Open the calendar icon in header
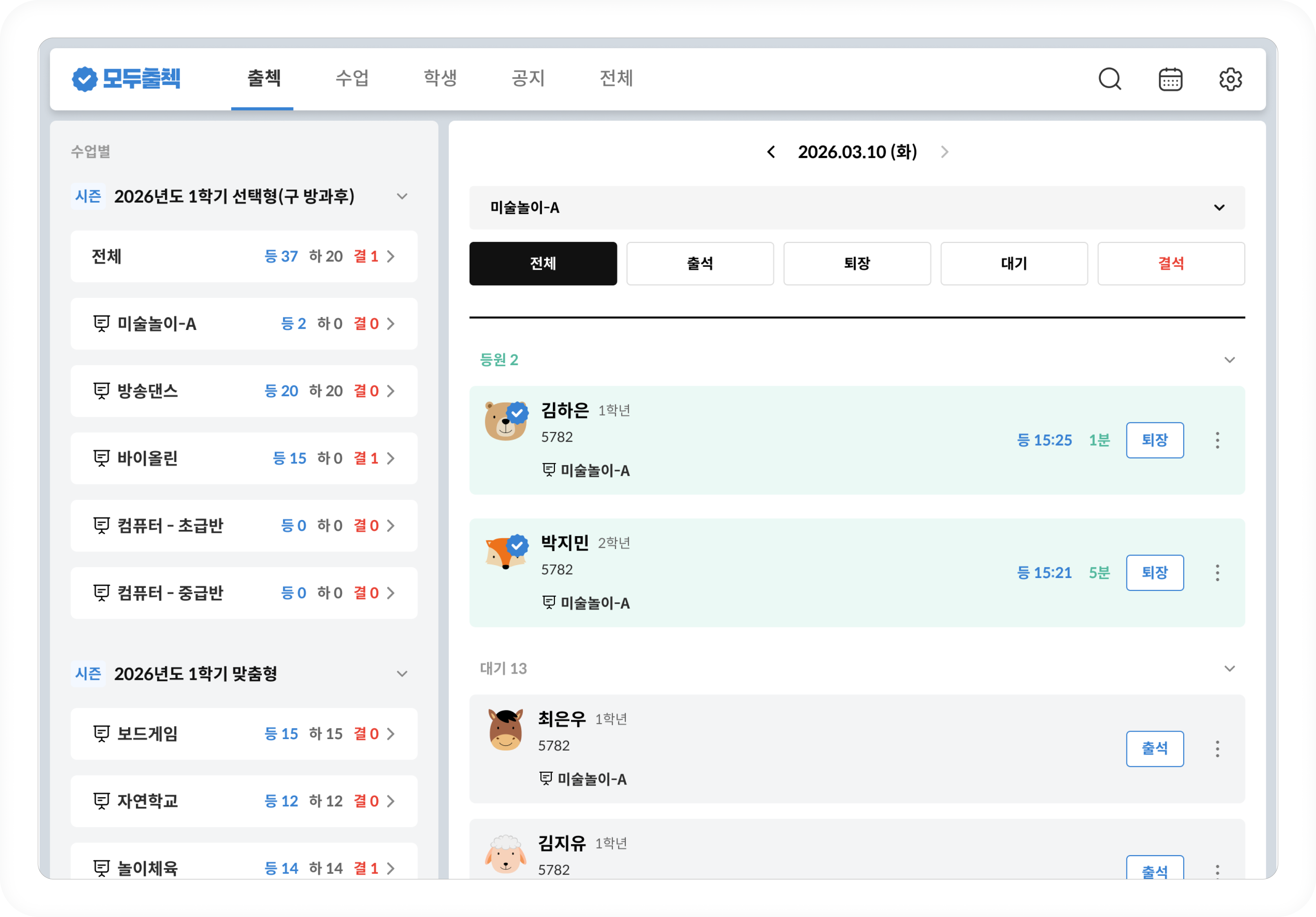 coord(1170,79)
